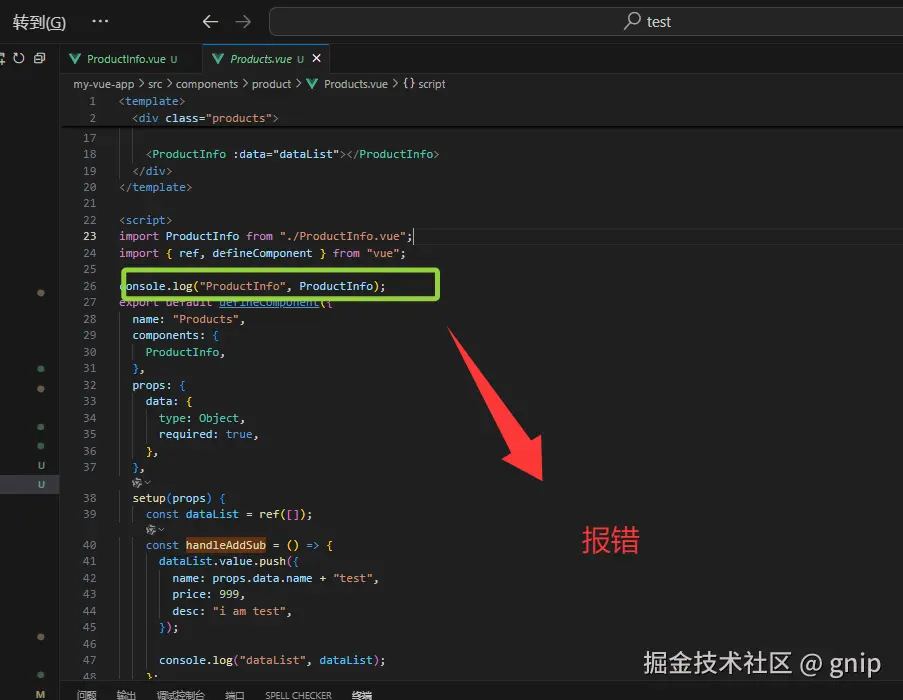The image size is (903, 700).
Task: Click console.log on line 26
Action: click(x=157, y=286)
